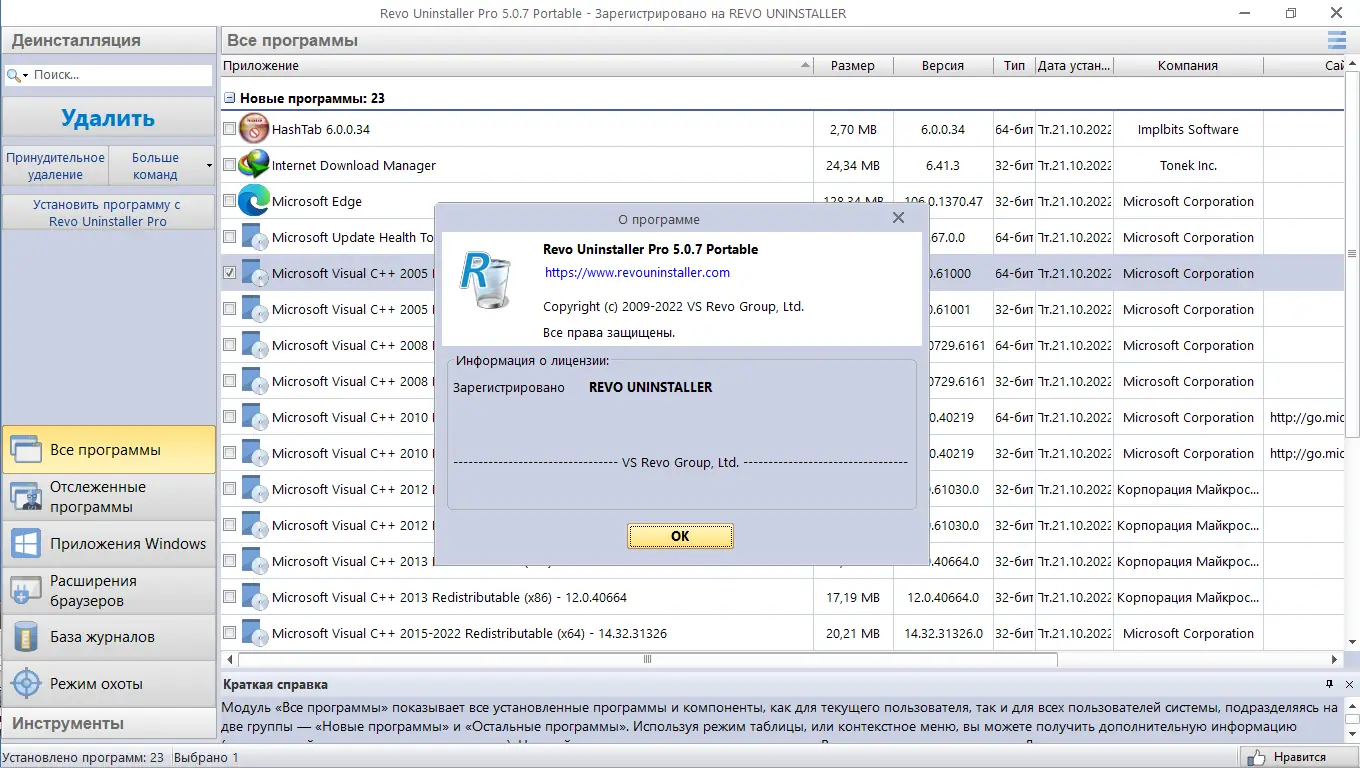
Task: Click the help text scrollbar down arrow
Action: click(x=1352, y=733)
